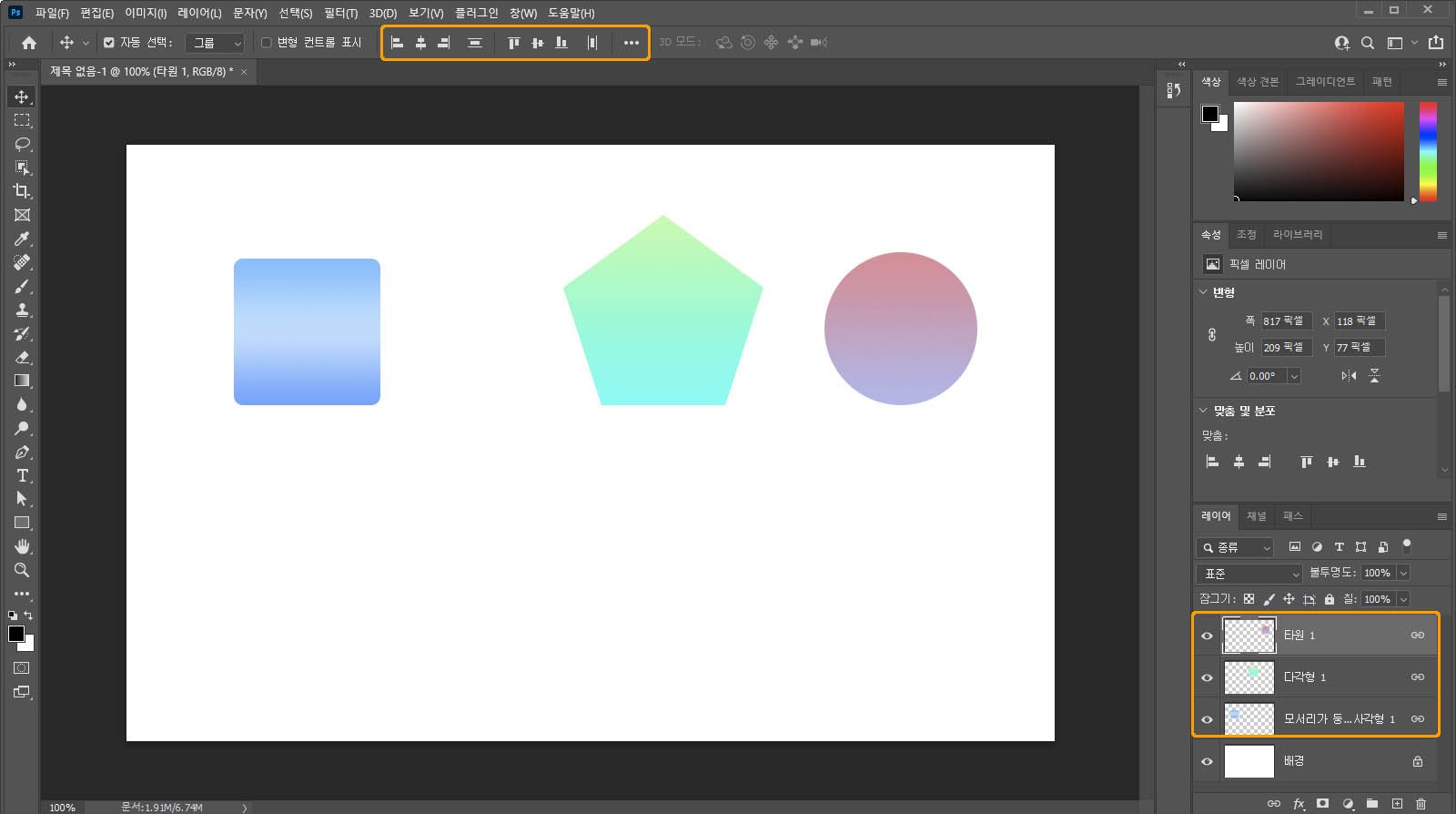
Task: Hide the 타원 1 layer
Action: (x=1208, y=636)
